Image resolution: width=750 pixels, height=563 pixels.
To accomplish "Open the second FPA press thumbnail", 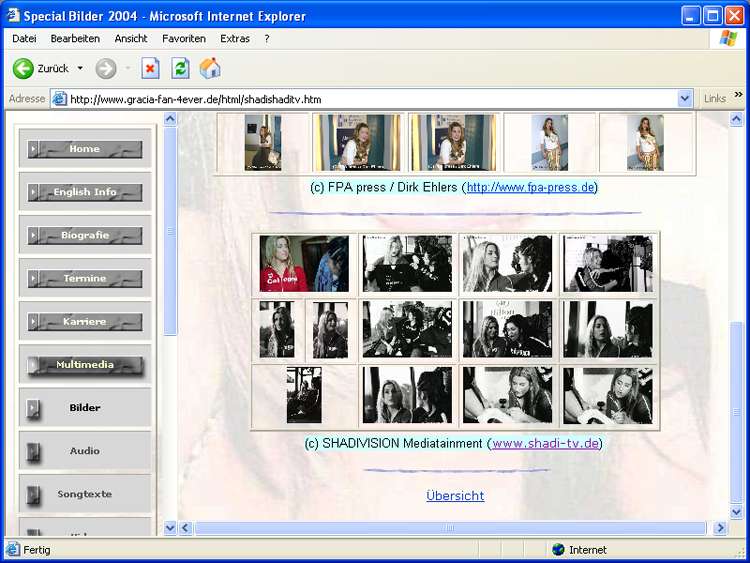I will point(359,143).
